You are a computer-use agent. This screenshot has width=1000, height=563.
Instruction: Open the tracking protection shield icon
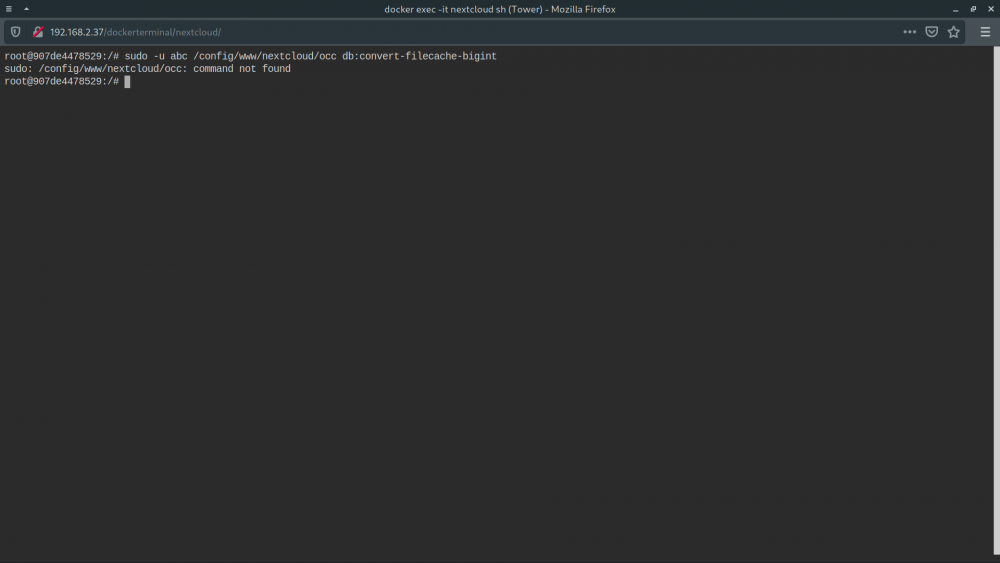click(15, 32)
